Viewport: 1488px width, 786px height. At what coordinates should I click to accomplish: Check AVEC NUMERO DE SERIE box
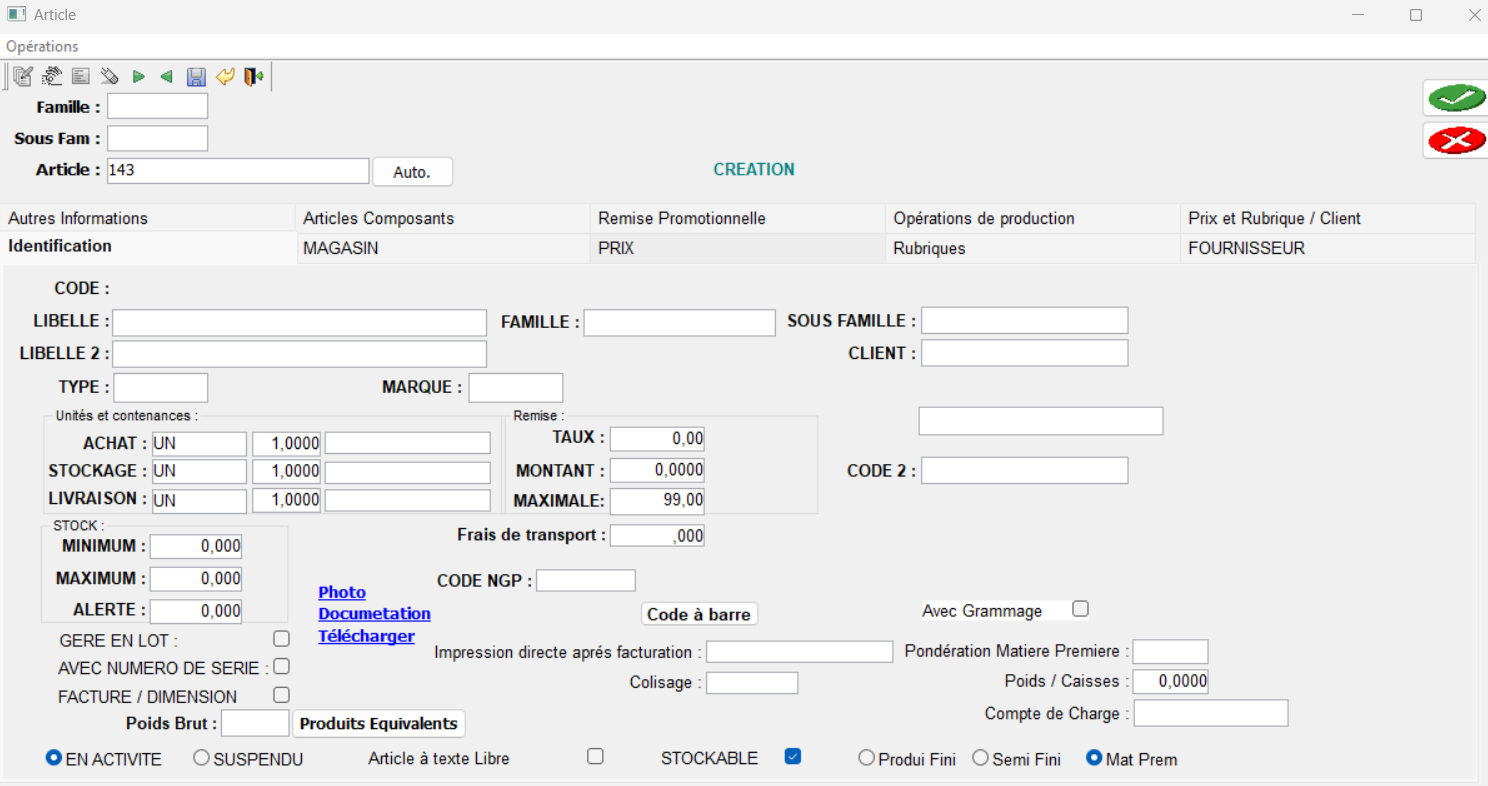click(281, 666)
